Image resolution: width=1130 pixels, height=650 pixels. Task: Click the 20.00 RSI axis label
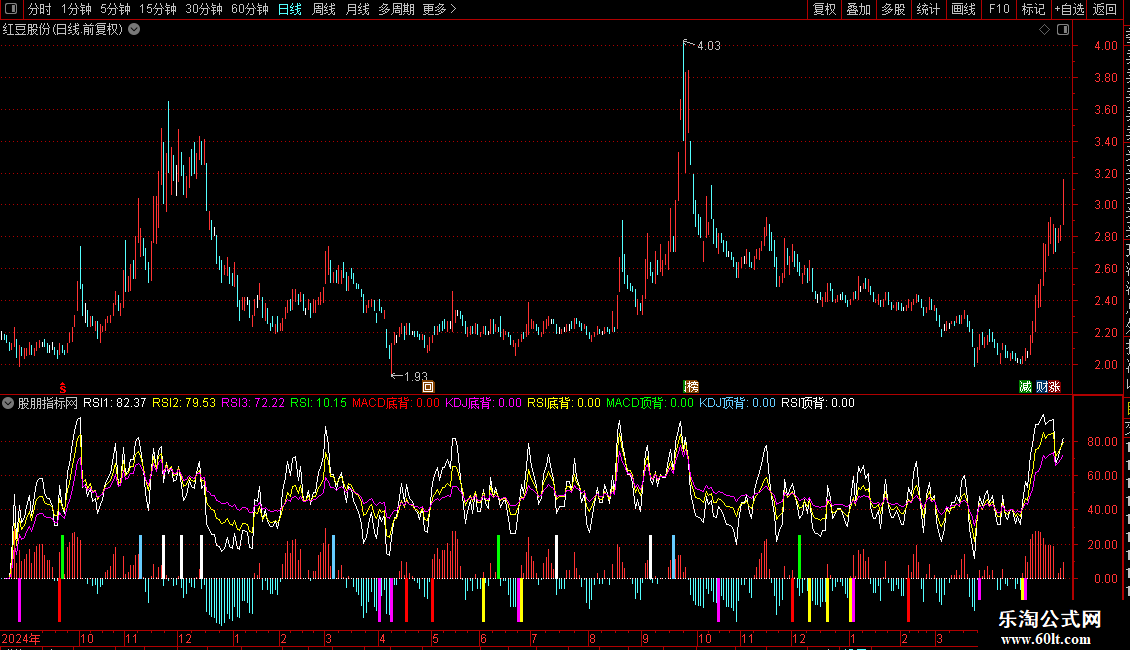point(1103,545)
